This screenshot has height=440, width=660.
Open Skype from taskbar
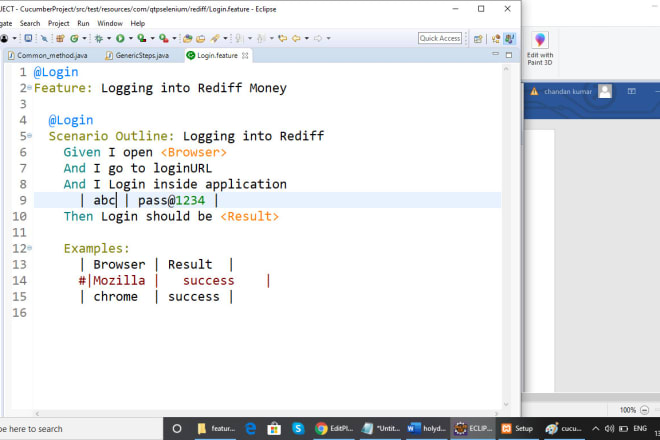click(x=298, y=429)
